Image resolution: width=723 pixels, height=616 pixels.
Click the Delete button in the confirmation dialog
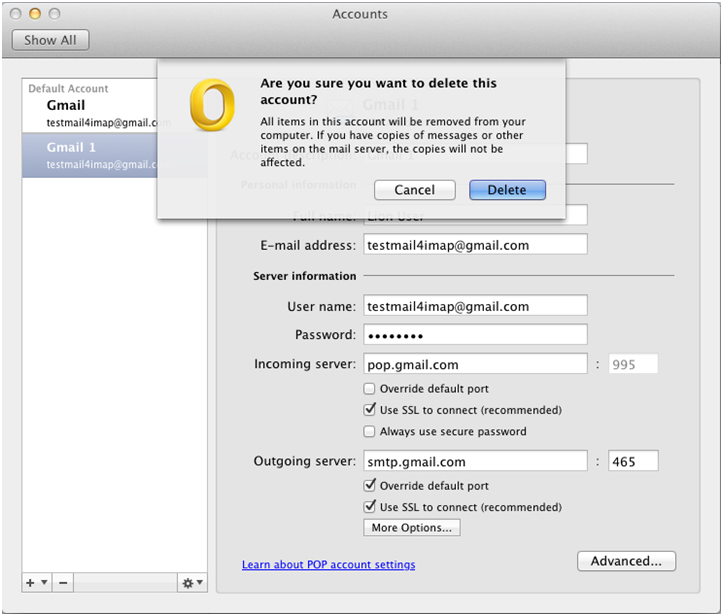tap(507, 190)
